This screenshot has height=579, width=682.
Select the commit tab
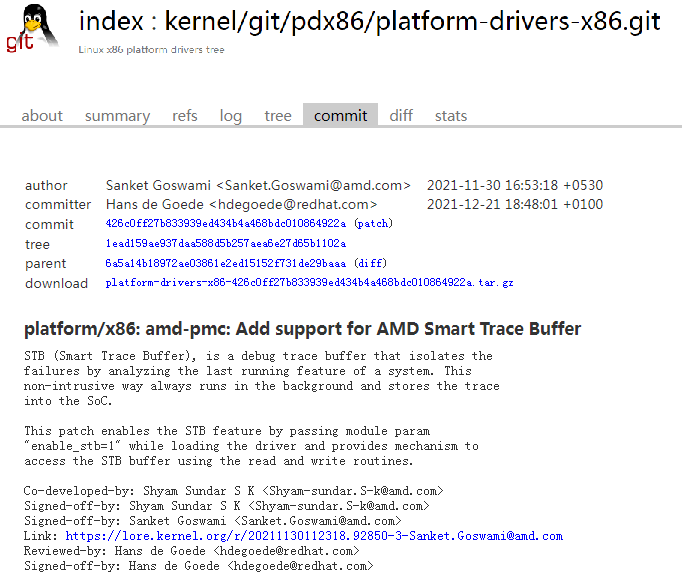click(341, 115)
